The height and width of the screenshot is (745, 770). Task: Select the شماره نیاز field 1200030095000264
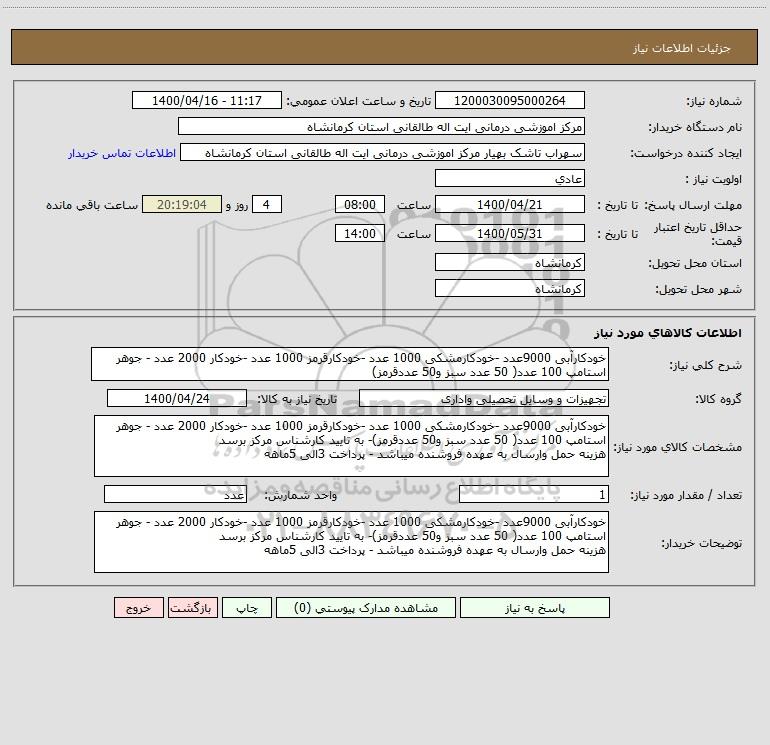[510, 100]
